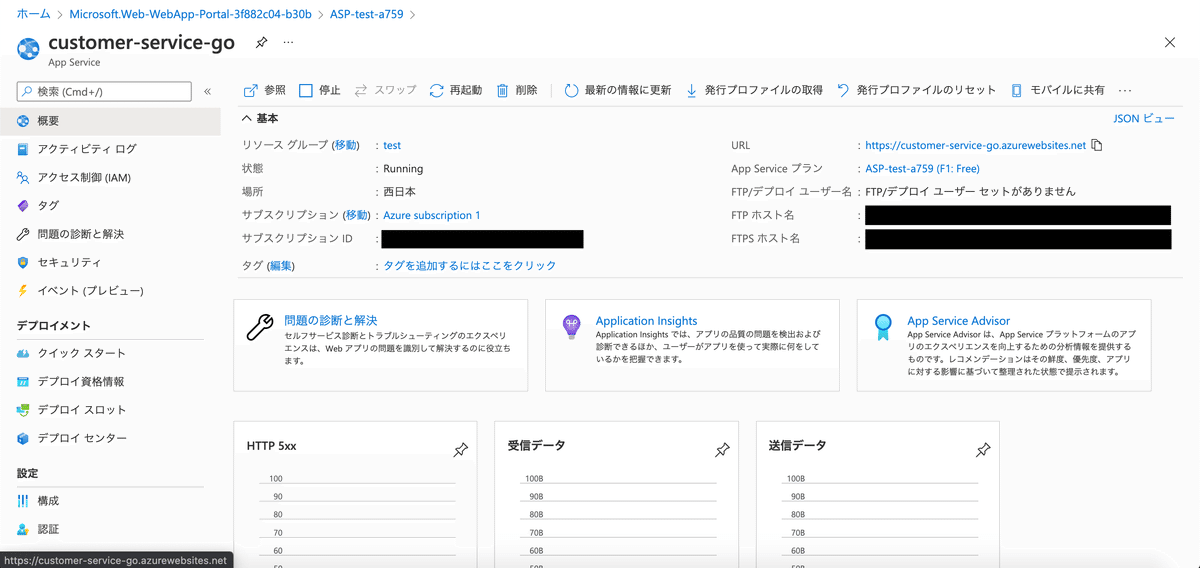Open the title ellipsis more options
This screenshot has height=568, width=1200.
pos(289,43)
